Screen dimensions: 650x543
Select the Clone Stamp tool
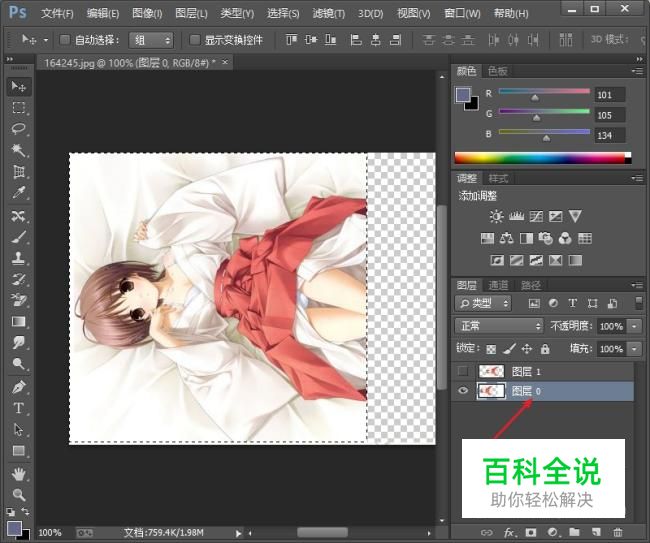19,258
